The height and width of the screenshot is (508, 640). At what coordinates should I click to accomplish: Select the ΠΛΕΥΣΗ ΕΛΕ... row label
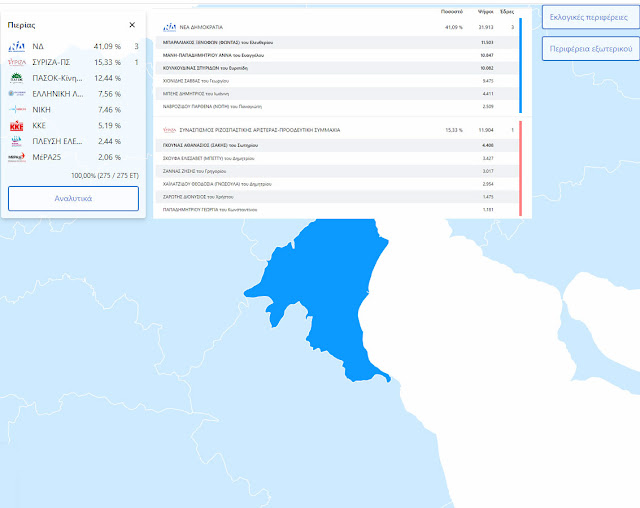pyautogui.click(x=57, y=141)
